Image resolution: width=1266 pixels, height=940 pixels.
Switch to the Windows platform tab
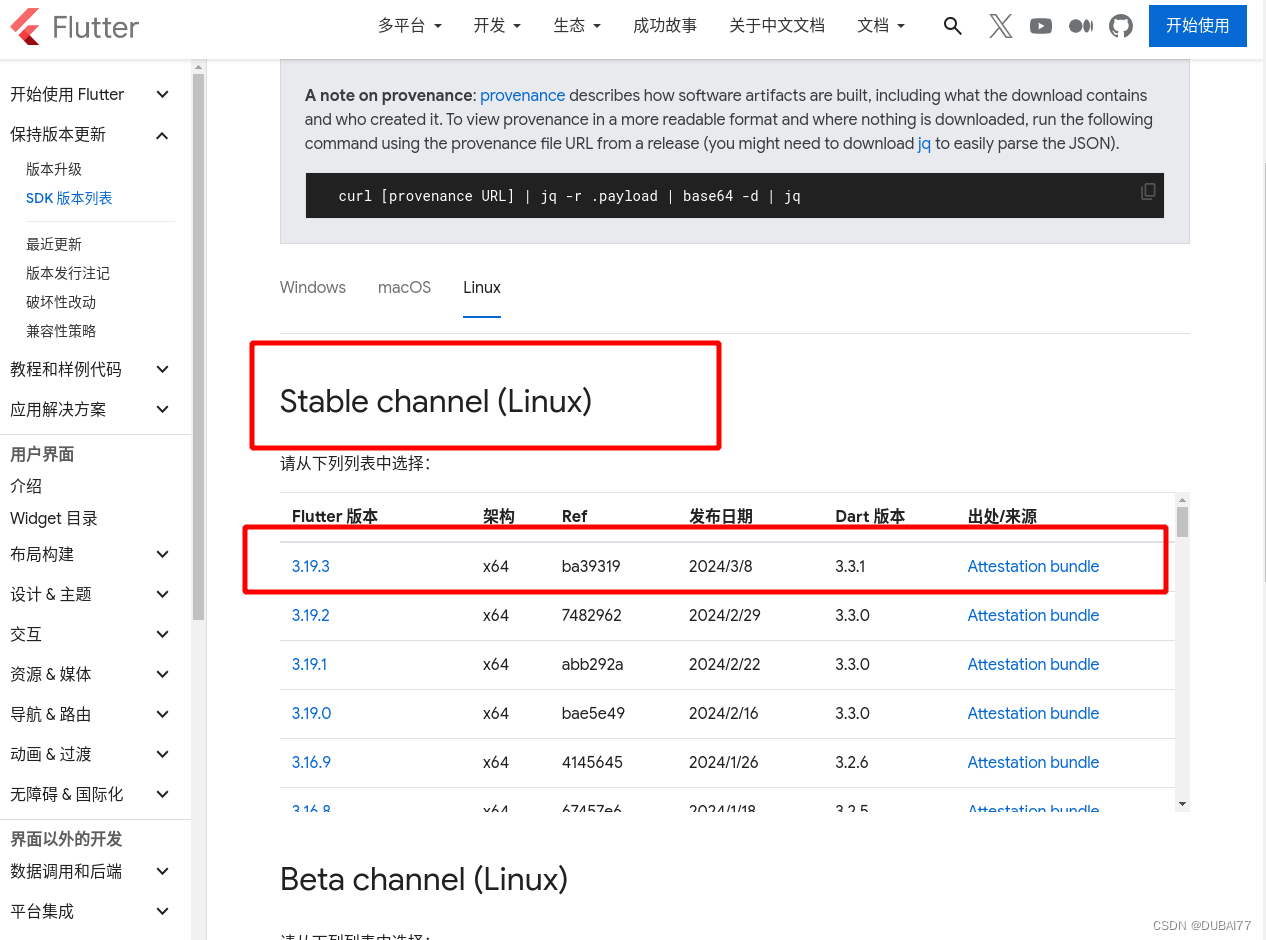click(x=312, y=287)
